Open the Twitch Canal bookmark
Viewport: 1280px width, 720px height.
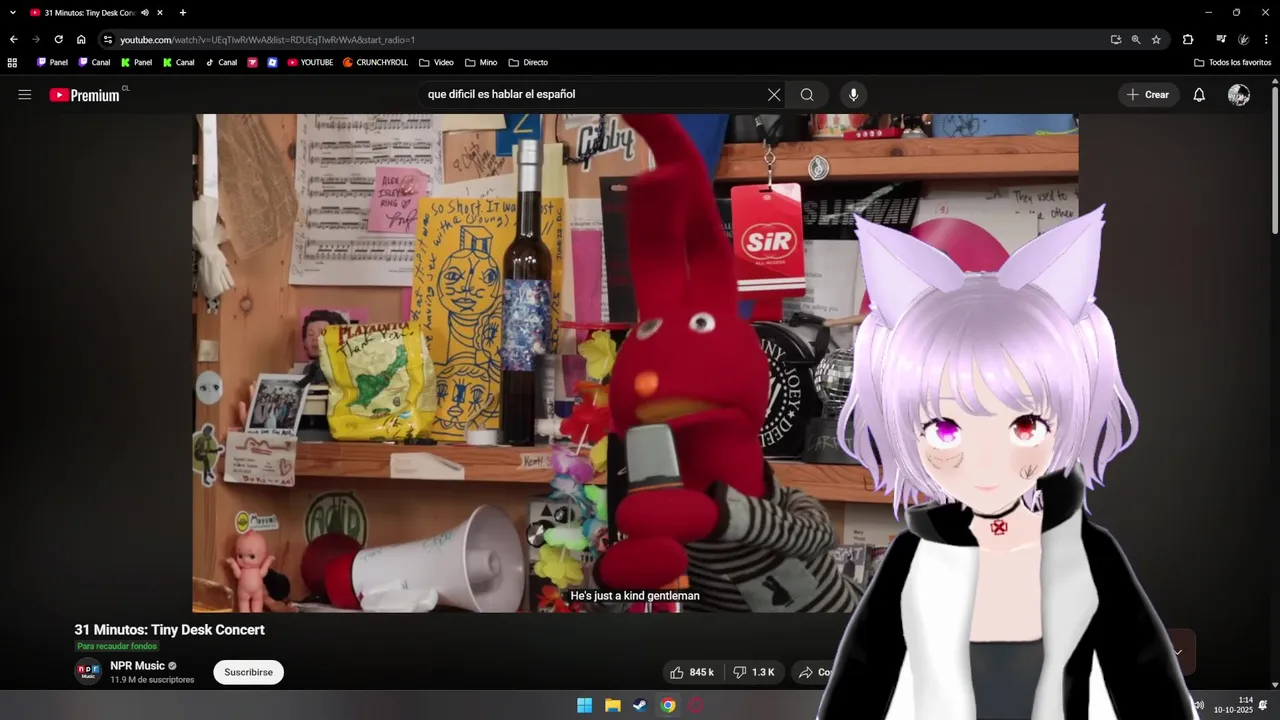pyautogui.click(x=94, y=62)
